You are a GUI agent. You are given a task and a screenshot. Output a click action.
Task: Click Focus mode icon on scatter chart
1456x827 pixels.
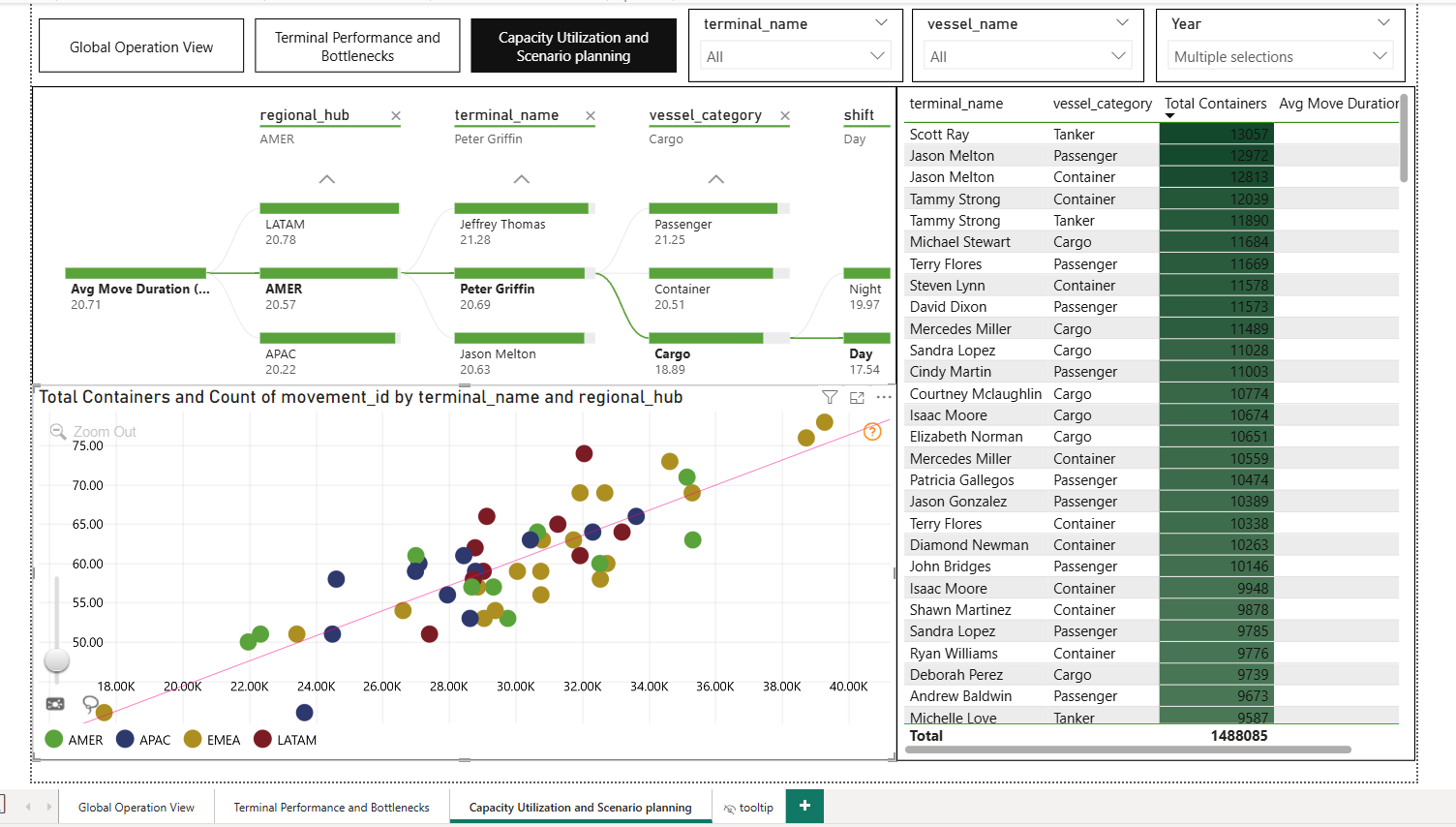pos(857,397)
